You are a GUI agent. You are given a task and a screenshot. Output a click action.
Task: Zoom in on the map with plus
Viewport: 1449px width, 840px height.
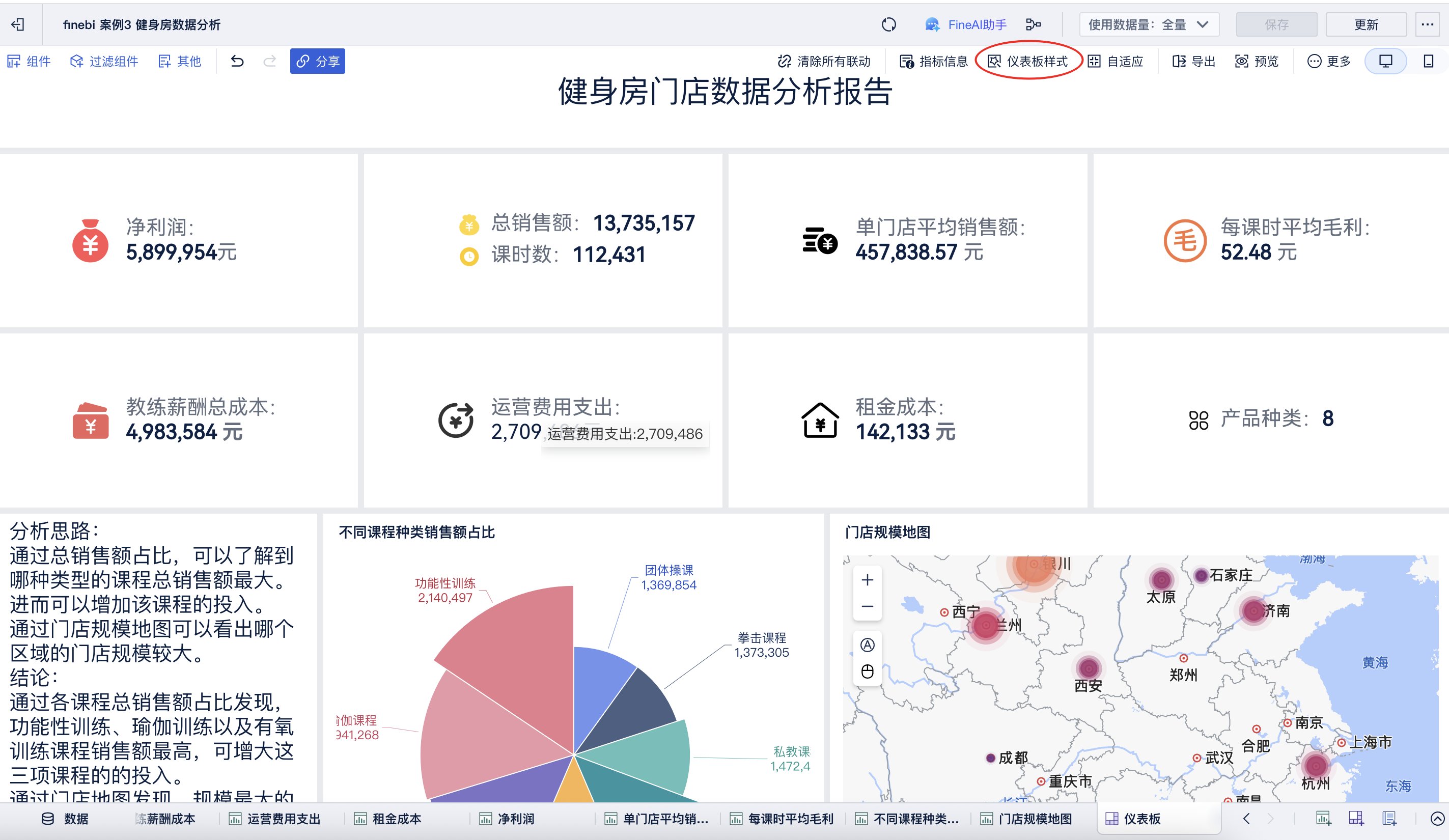point(867,579)
